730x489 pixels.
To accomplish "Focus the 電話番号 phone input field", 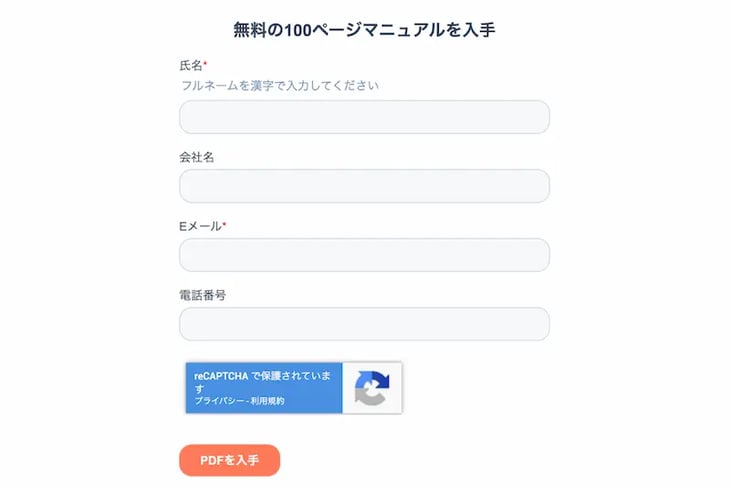I will point(364,324).
